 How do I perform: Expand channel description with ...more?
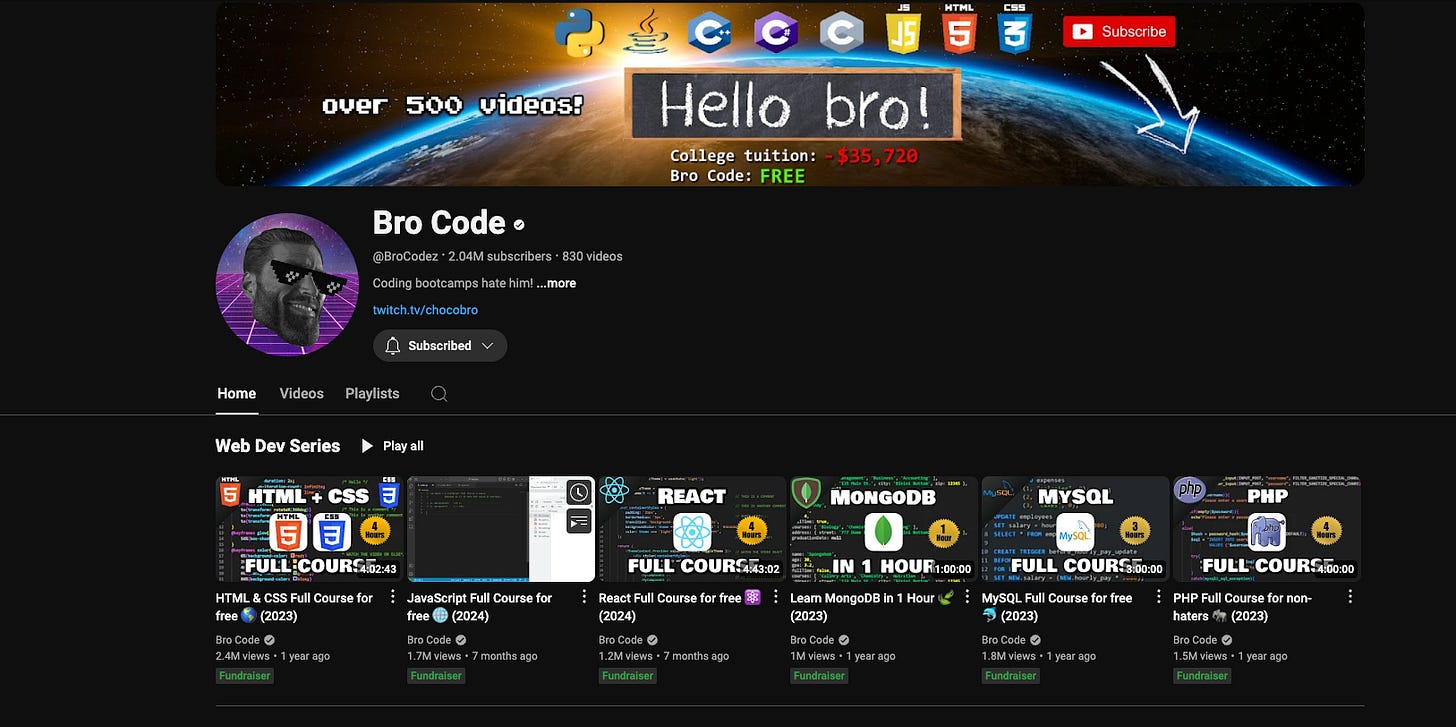point(556,283)
